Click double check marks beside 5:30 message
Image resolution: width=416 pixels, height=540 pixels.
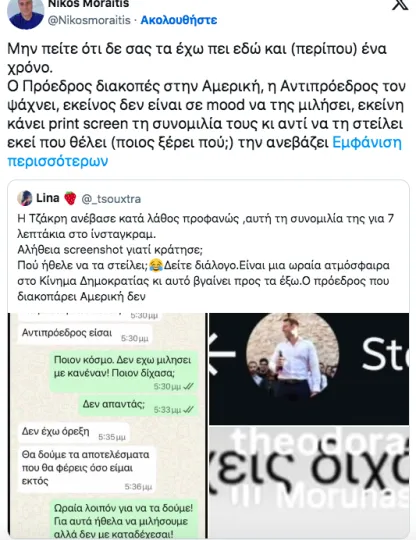coord(189,387)
